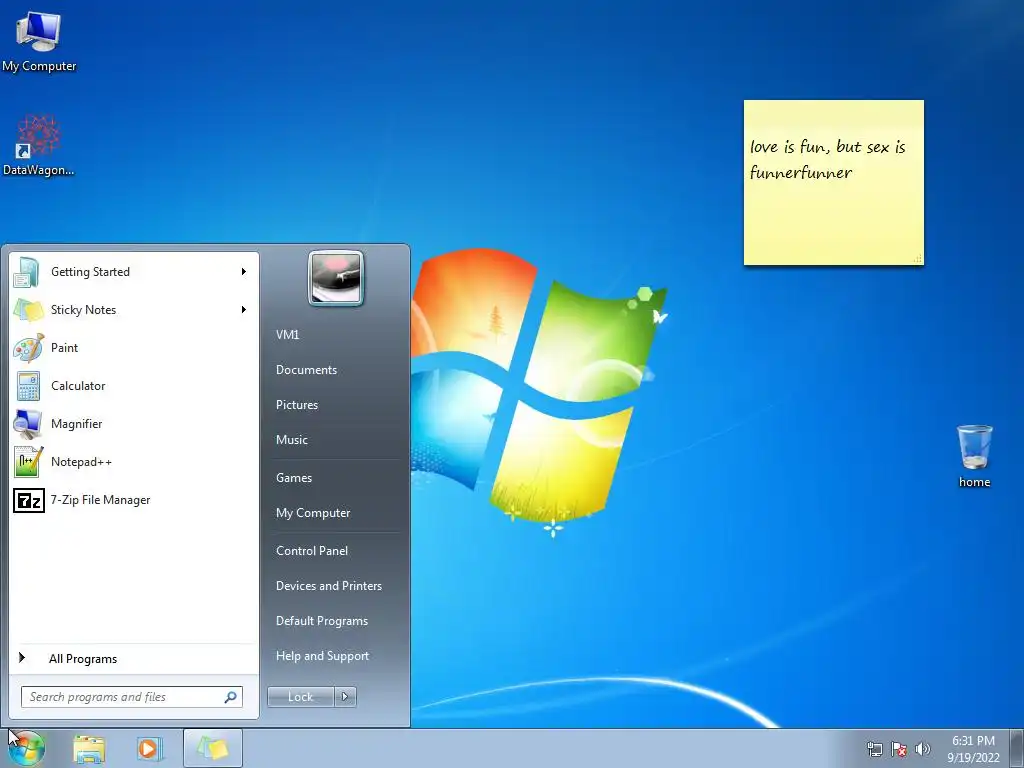
Task: Click the Search programs and files box
Action: tap(132, 697)
